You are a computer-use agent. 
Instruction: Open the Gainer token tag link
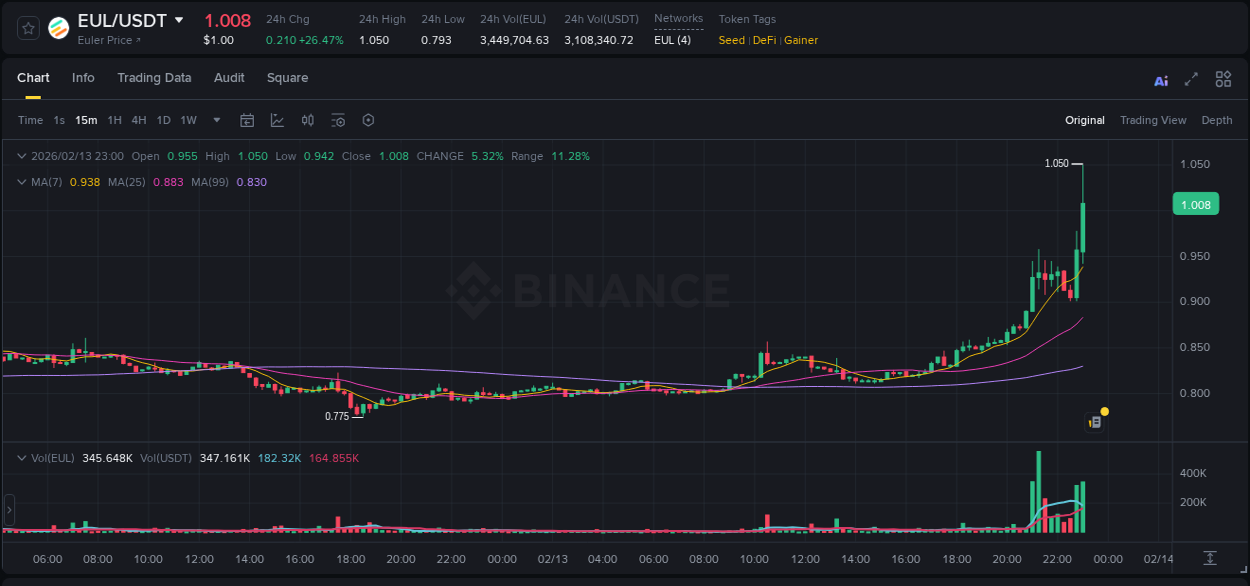pos(801,40)
